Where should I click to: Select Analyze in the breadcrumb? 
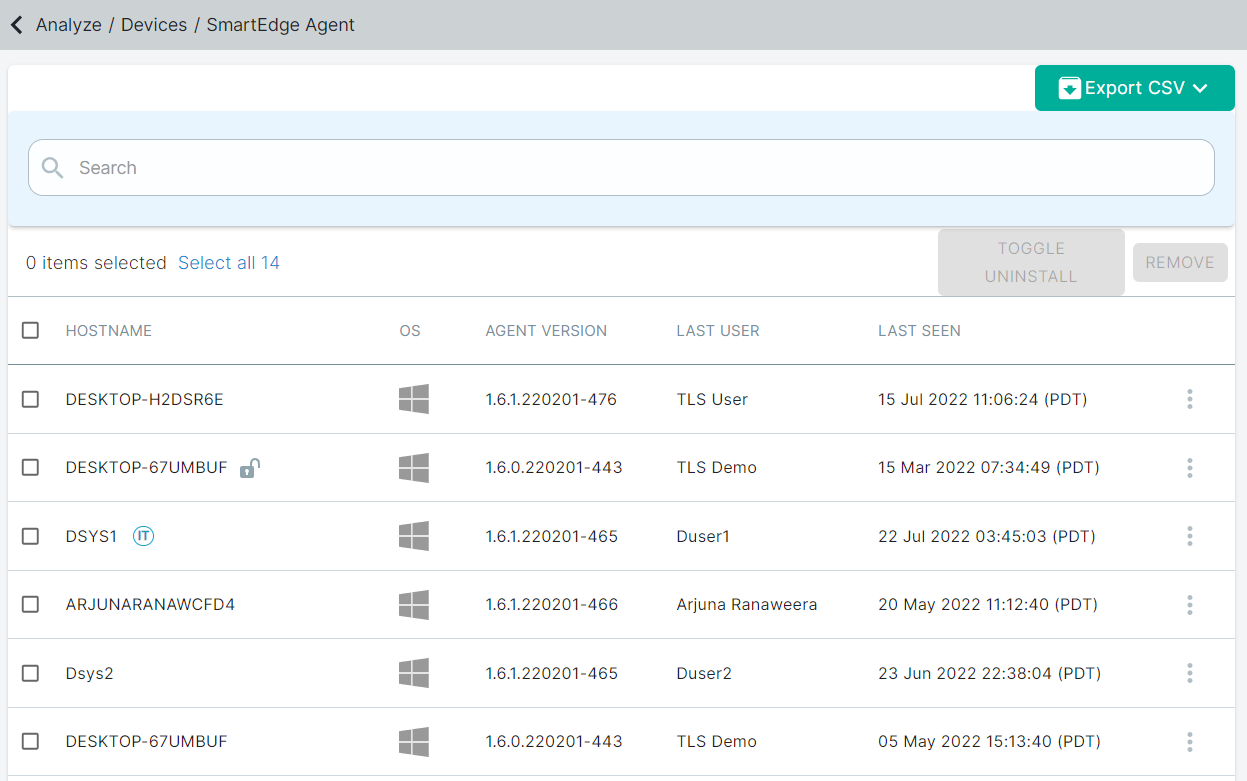(x=68, y=24)
